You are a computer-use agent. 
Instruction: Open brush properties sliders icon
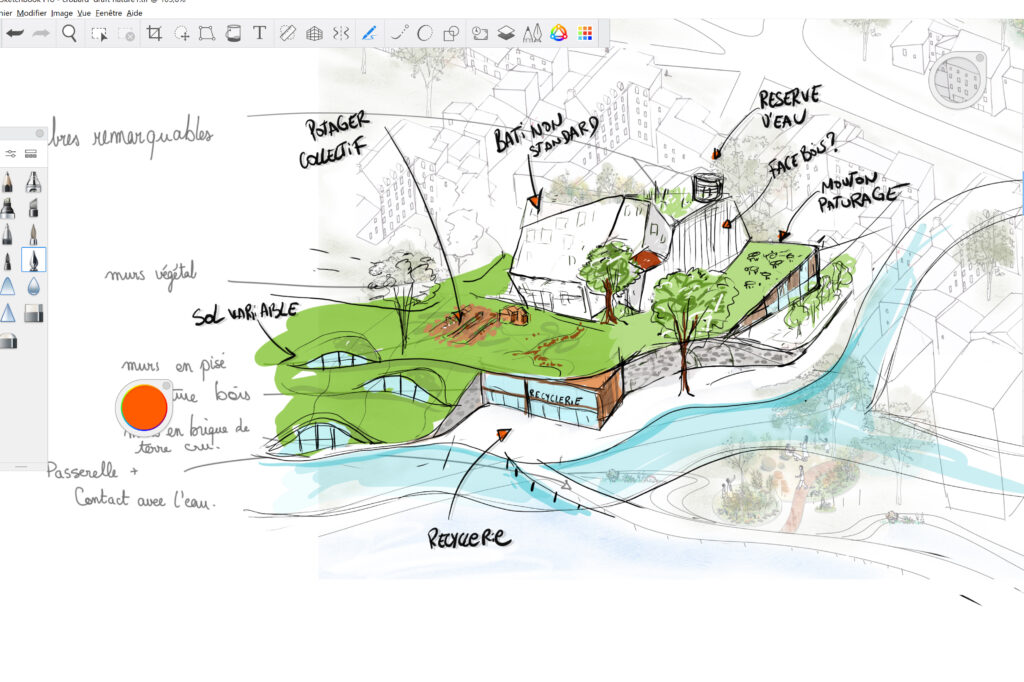10,154
